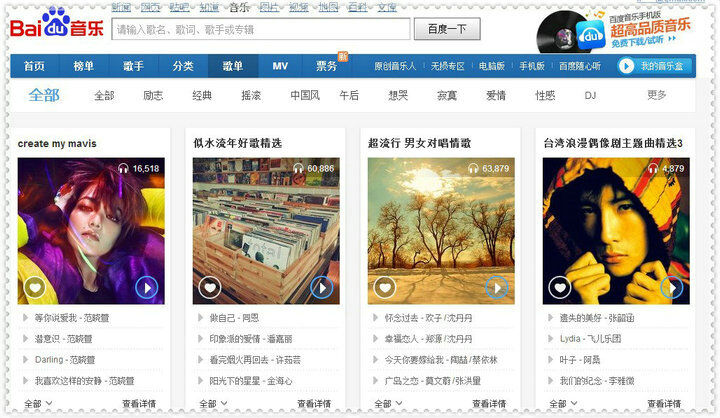Click the play triangle beside 印象派的爱情
This screenshot has height=418, width=720.
click(200, 339)
